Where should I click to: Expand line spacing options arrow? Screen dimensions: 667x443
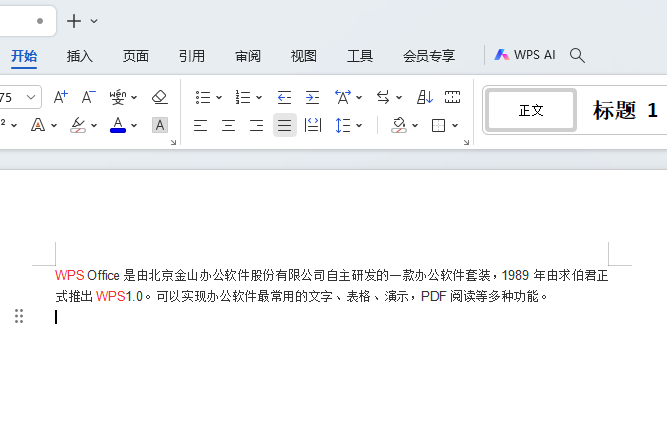359,125
